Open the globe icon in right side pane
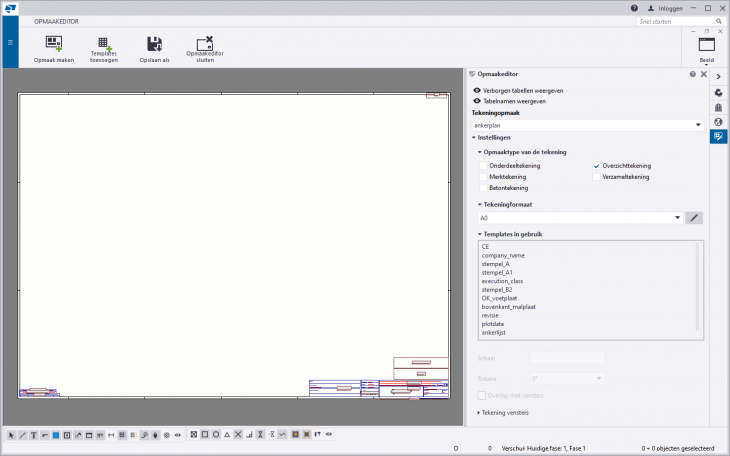 (718, 122)
